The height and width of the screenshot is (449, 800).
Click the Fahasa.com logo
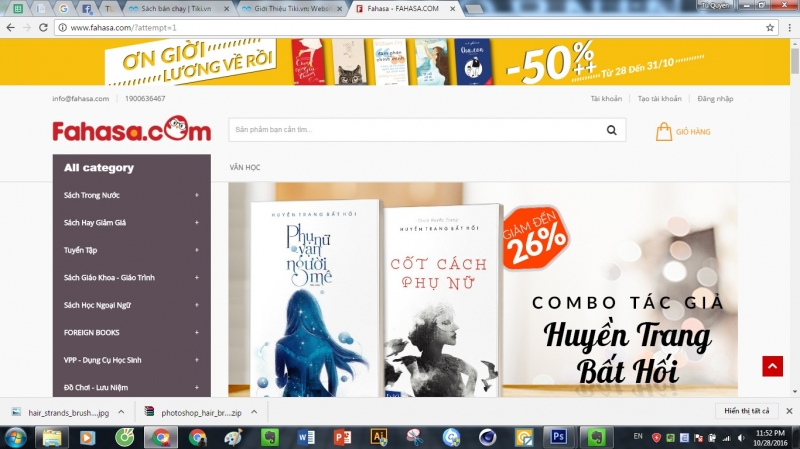pyautogui.click(x=132, y=129)
